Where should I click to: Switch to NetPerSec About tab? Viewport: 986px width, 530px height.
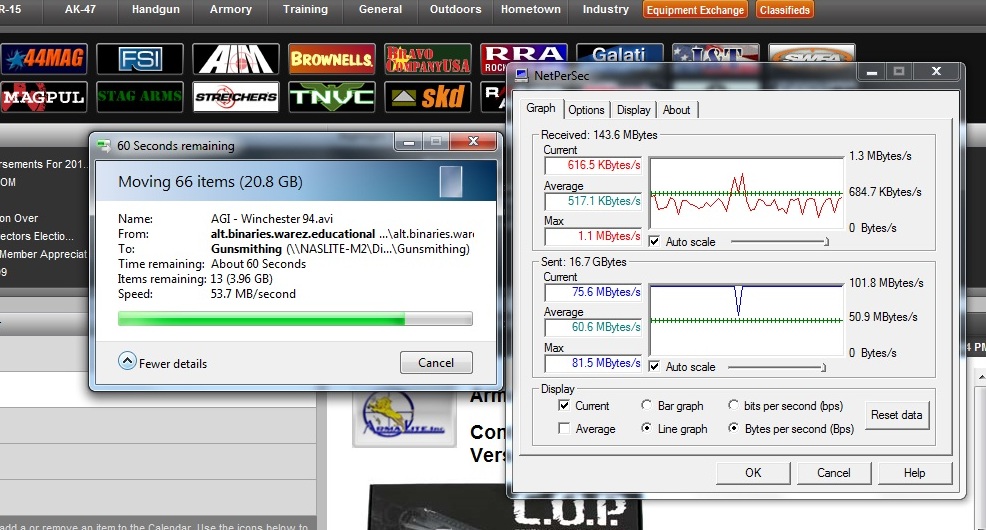click(x=677, y=110)
